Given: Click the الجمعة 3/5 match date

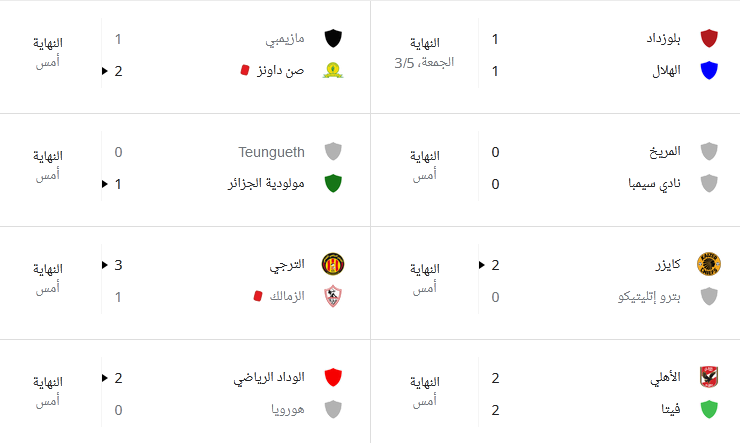Looking at the screenshot, I should [x=424, y=63].
